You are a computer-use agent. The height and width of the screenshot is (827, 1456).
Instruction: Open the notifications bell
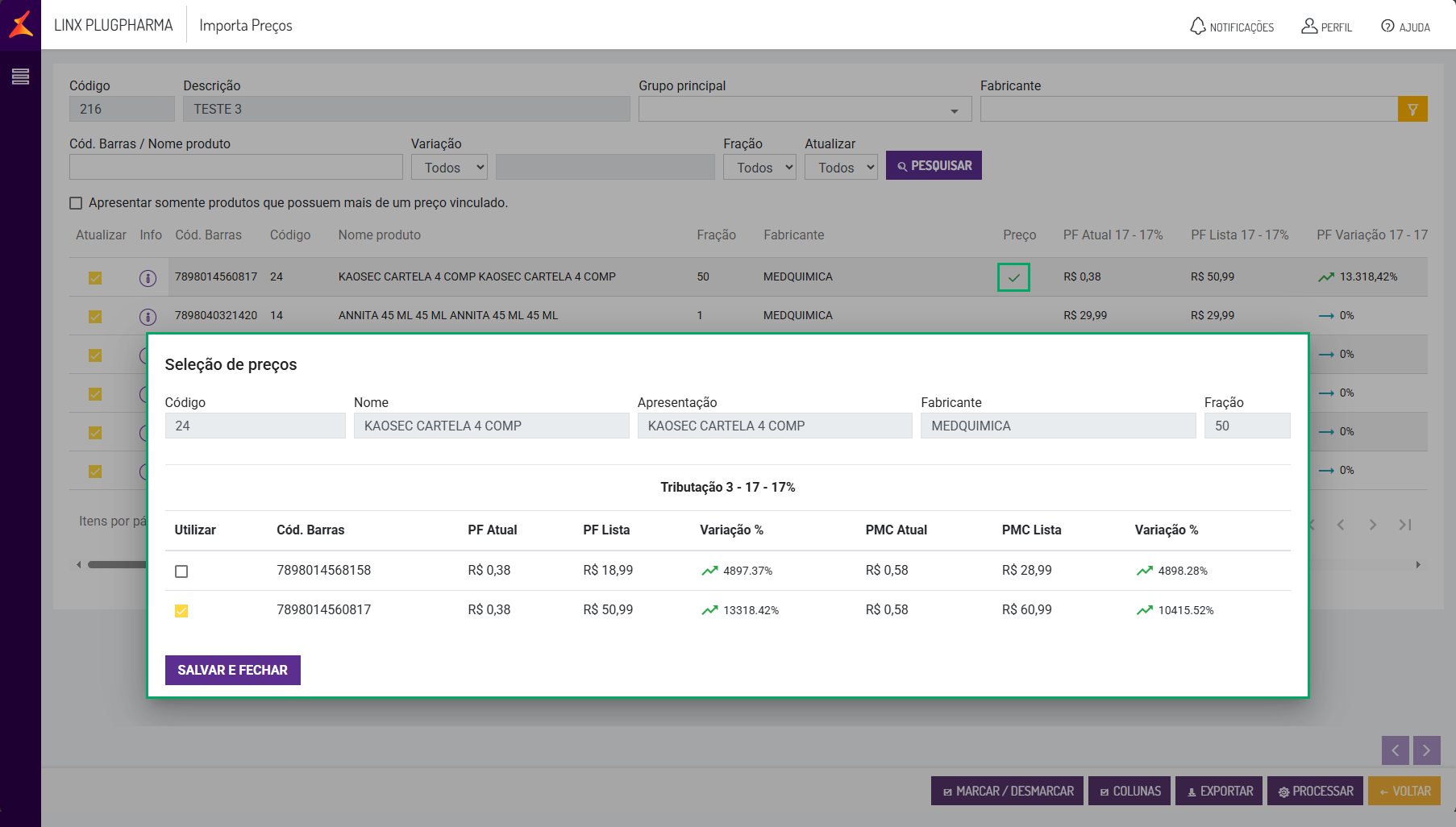[x=1198, y=27]
